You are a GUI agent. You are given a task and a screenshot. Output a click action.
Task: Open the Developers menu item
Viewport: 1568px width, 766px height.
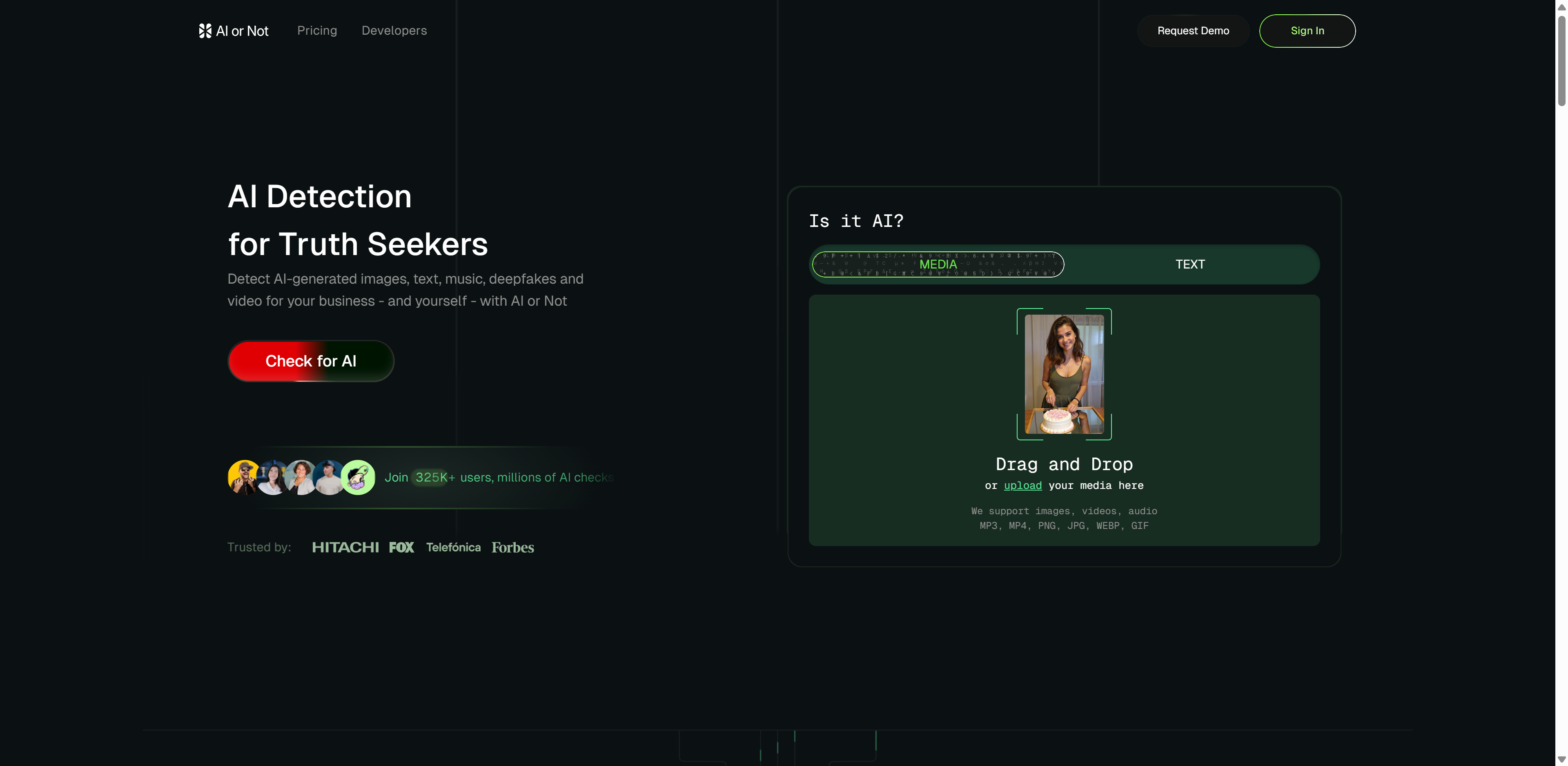(394, 31)
